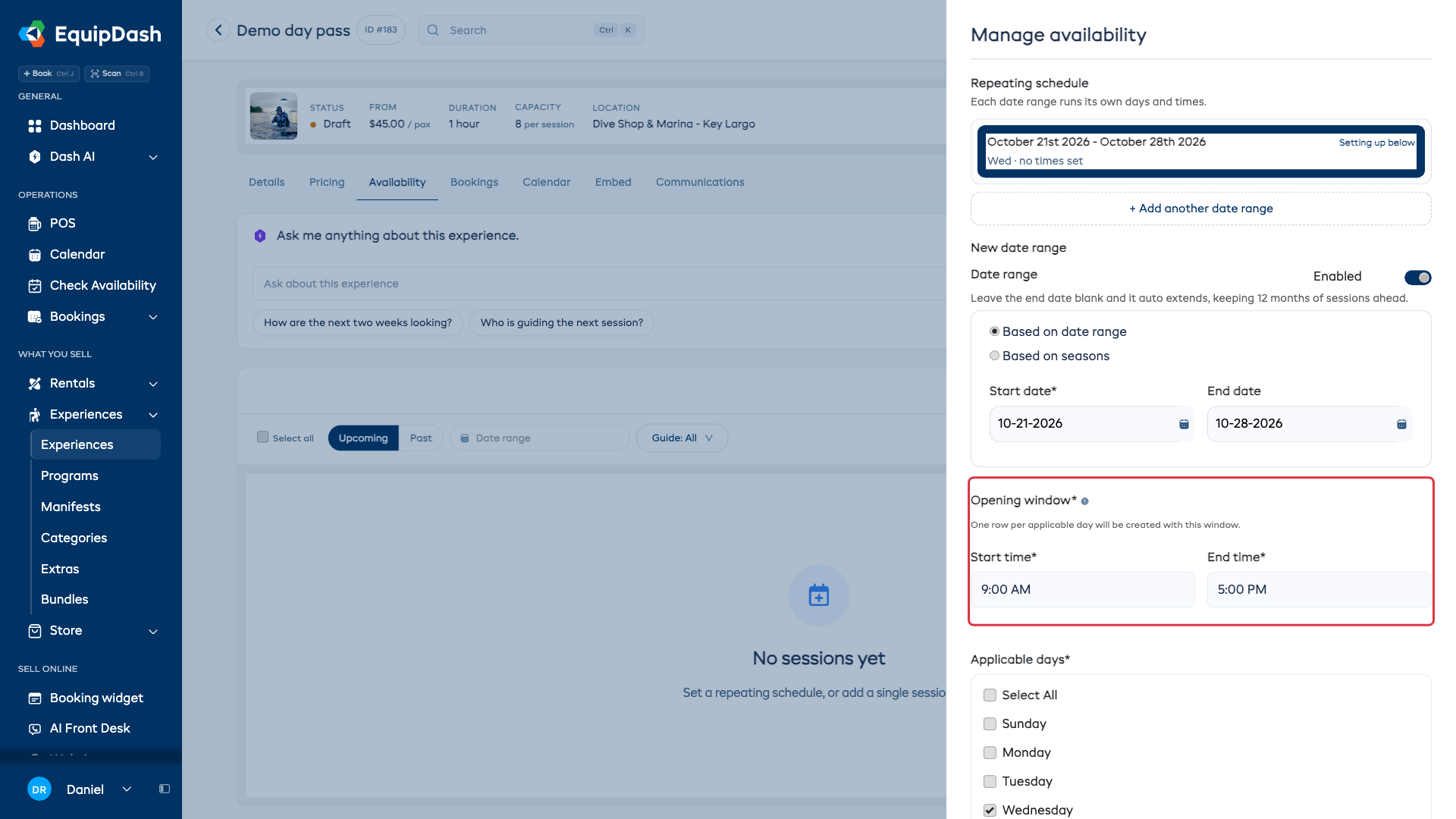Click the Booking widget icon
This screenshot has width=1456, height=819.
[x=35, y=698]
